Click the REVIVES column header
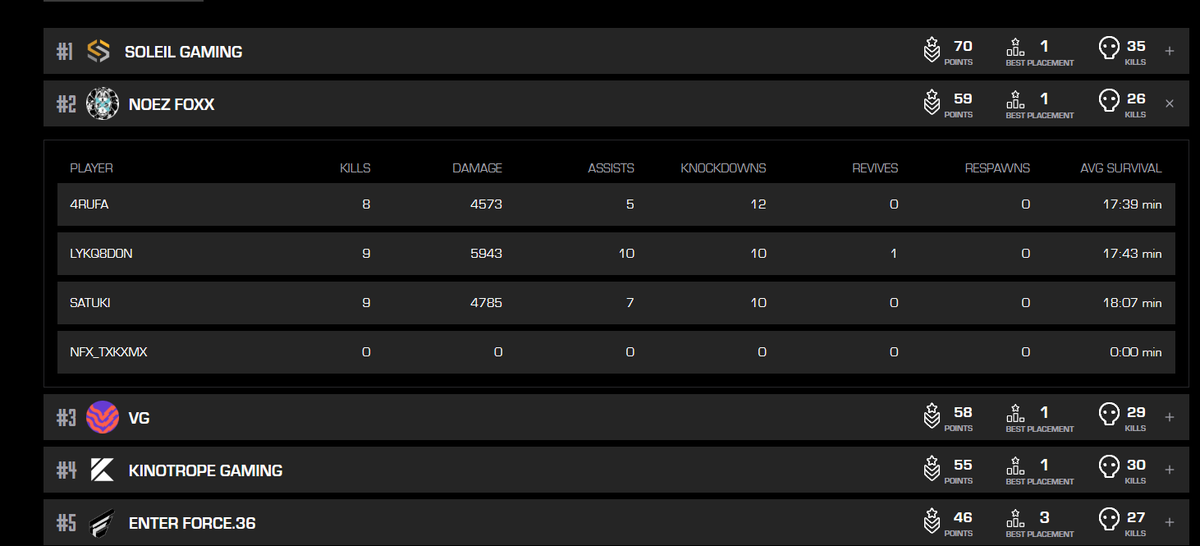Screen dimensions: 1200x546 click(x=873, y=168)
